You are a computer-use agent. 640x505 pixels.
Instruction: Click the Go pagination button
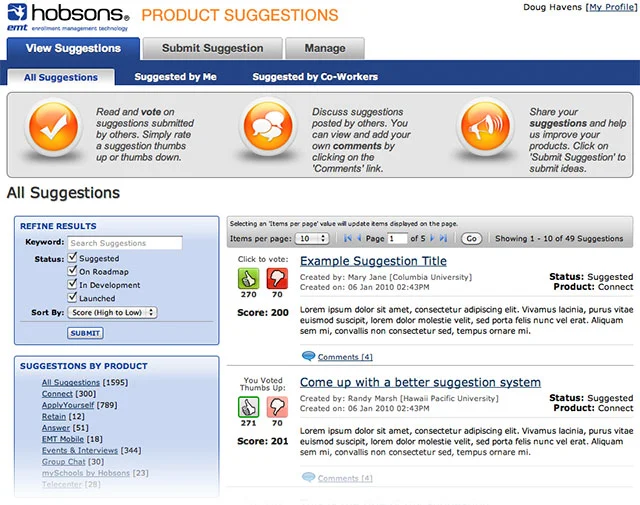[471, 238]
